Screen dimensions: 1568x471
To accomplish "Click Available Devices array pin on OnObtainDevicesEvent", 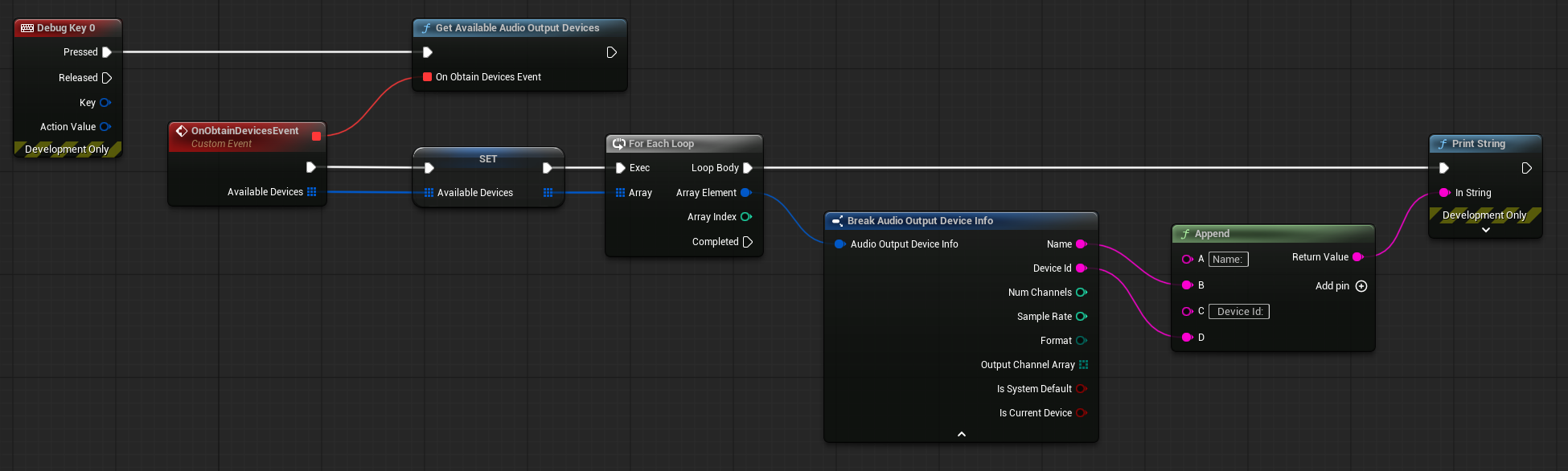I will point(312,192).
